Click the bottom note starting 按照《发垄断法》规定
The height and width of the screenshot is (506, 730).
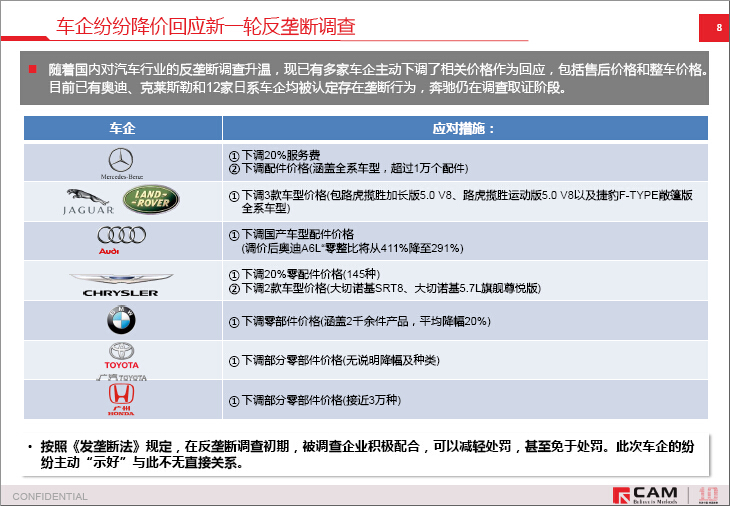click(x=367, y=454)
